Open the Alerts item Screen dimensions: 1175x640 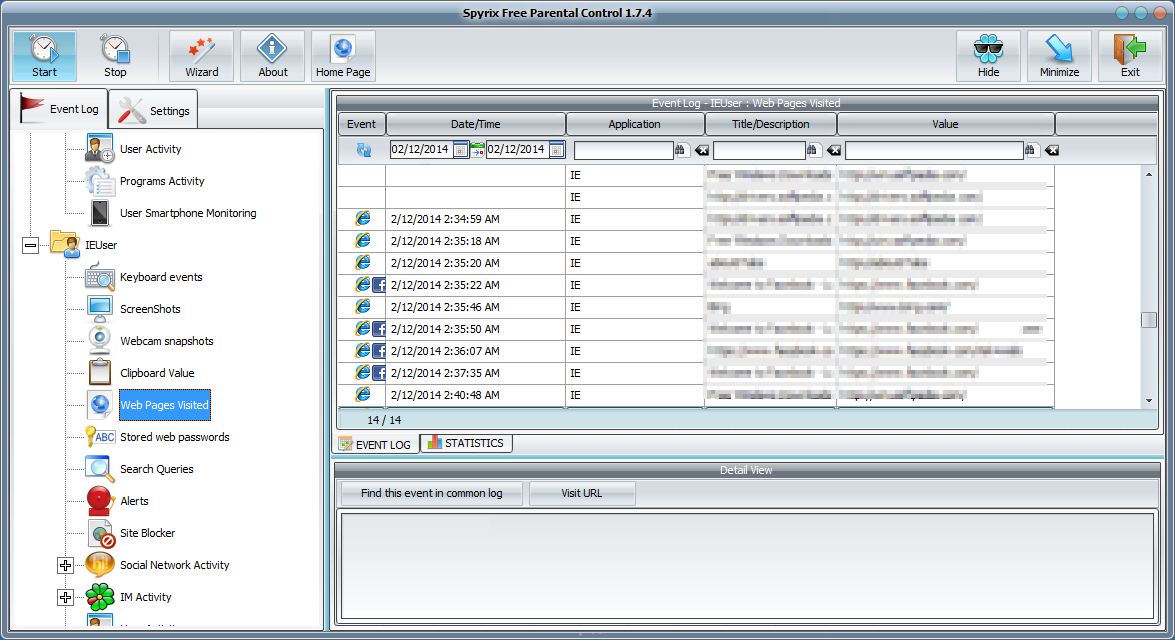click(x=134, y=501)
